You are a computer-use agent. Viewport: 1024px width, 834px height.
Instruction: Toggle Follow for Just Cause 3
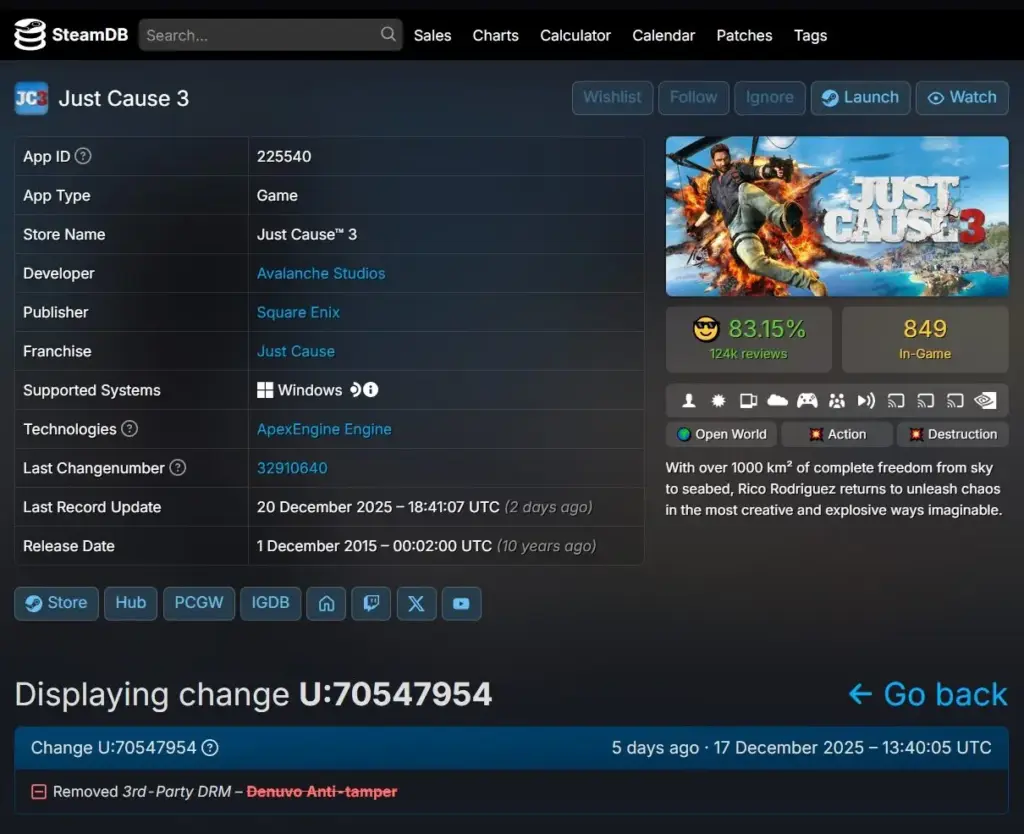[693, 98]
